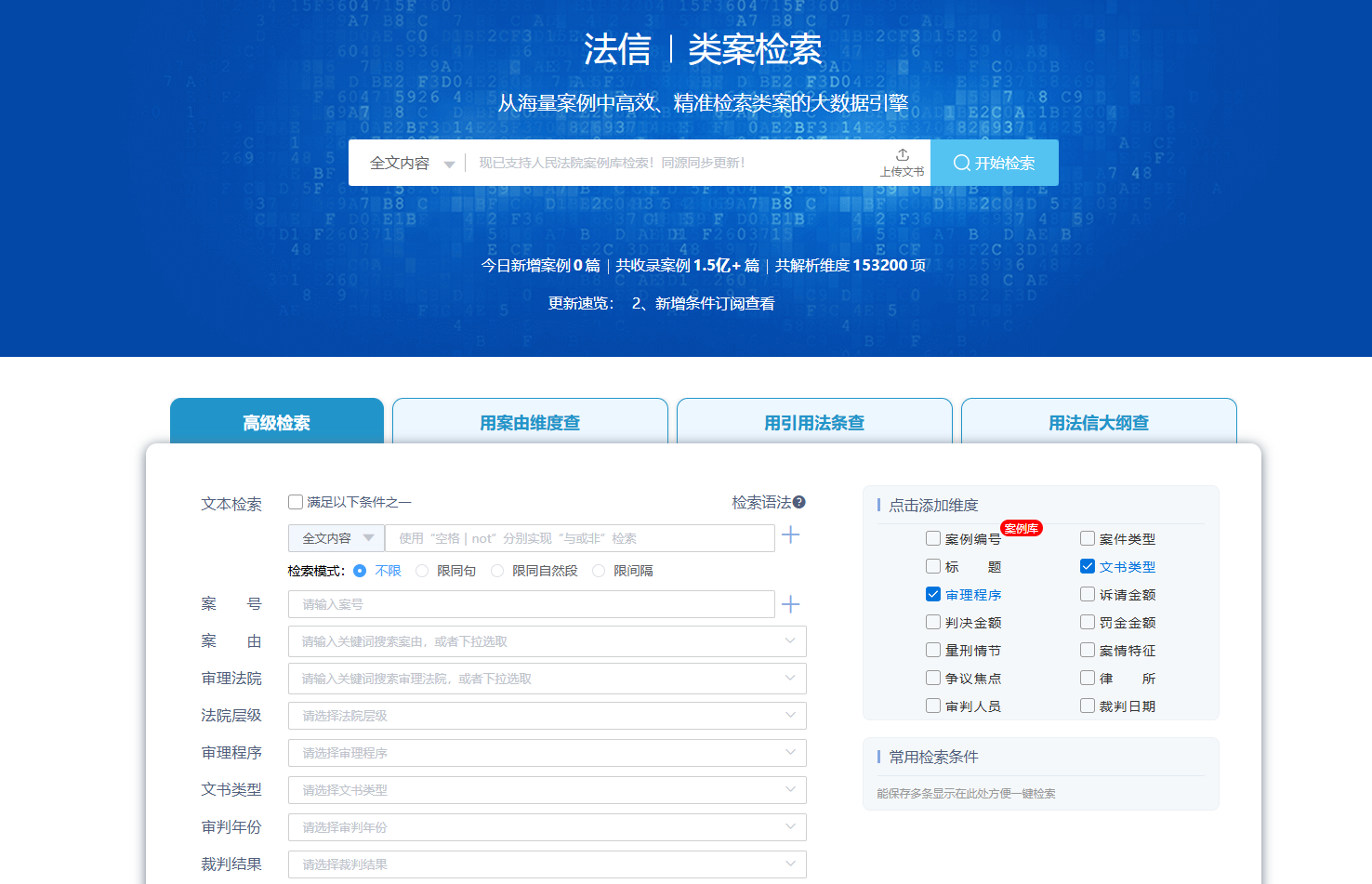Image resolution: width=1372 pixels, height=884 pixels.
Task: Click the 新增条件订阅查看 update notice
Action: (x=704, y=303)
